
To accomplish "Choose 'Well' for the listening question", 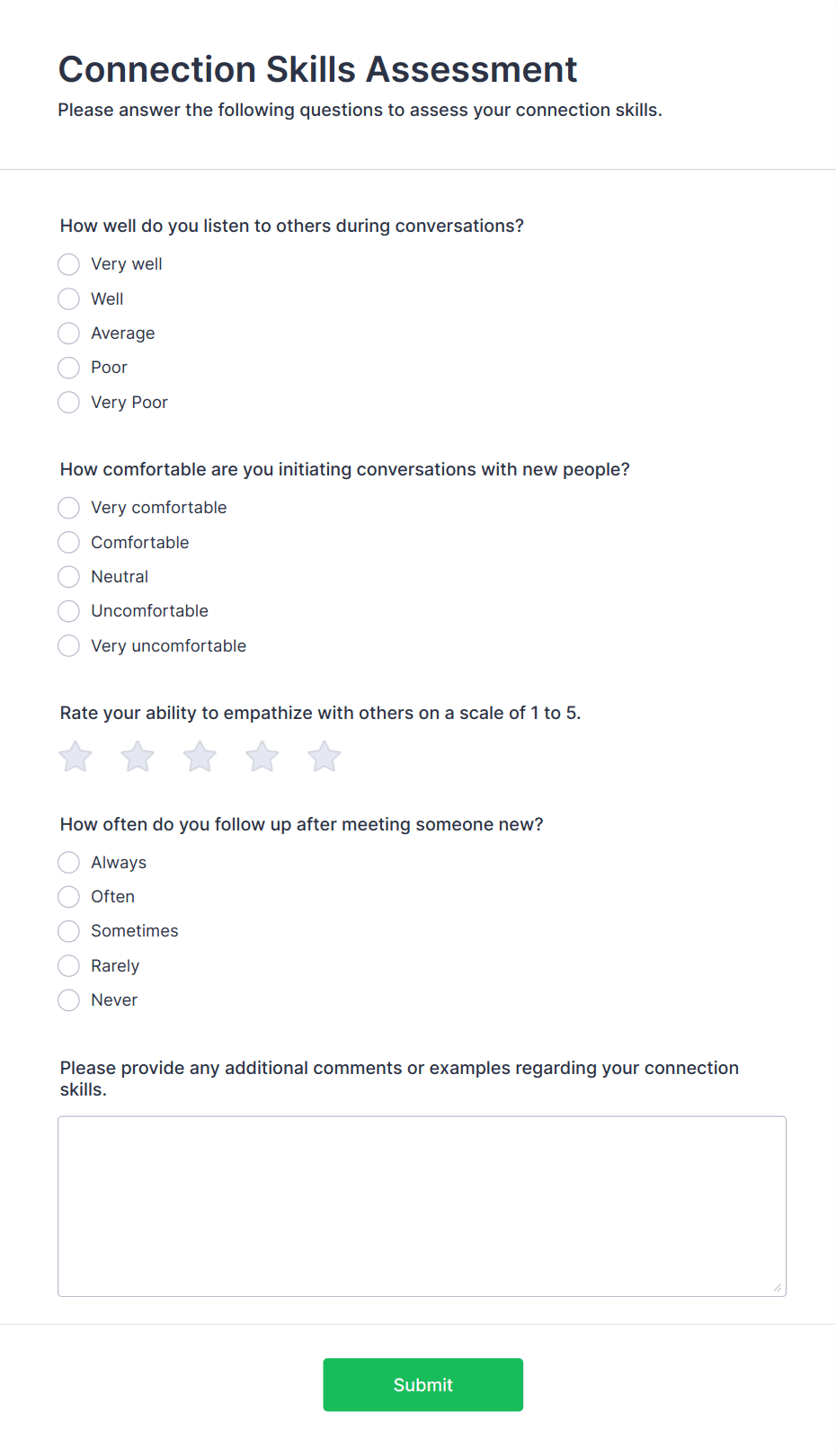I will click(x=68, y=298).
